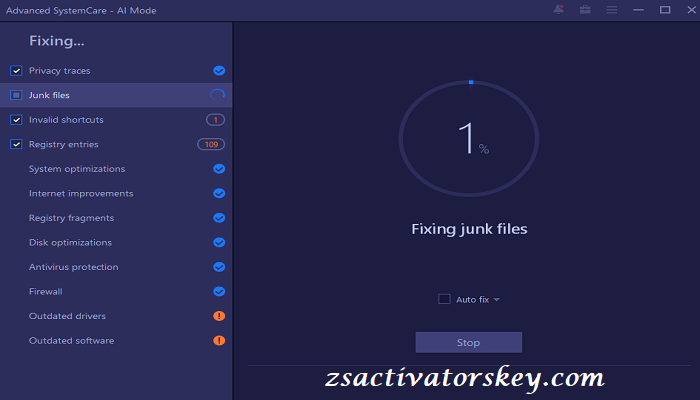Stop the fixing process
The image size is (700, 400).
(468, 342)
